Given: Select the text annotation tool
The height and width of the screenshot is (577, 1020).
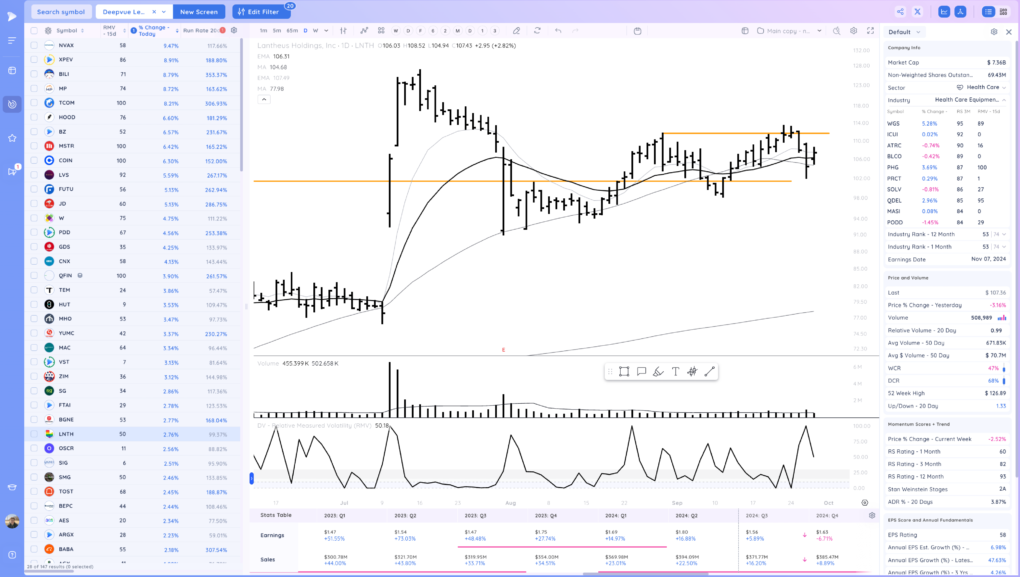Looking at the screenshot, I should [675, 371].
